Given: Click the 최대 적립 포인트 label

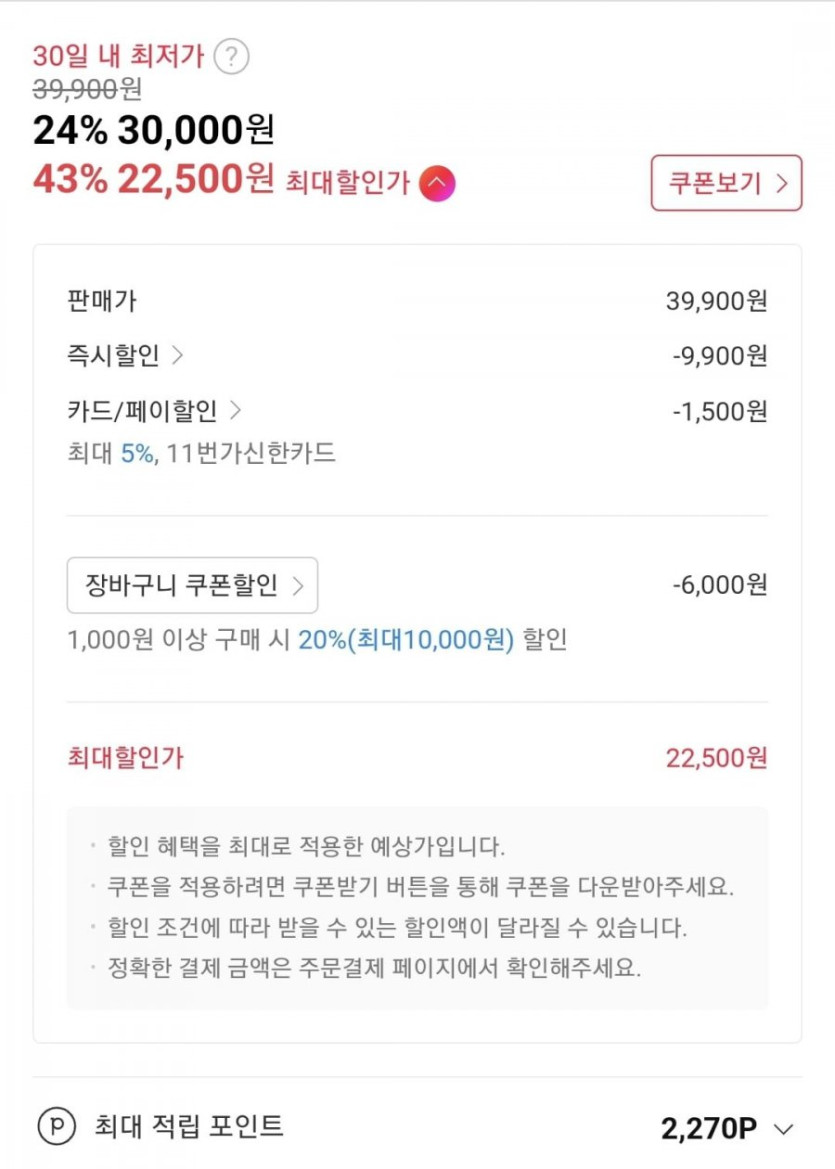Looking at the screenshot, I should (189, 1127).
